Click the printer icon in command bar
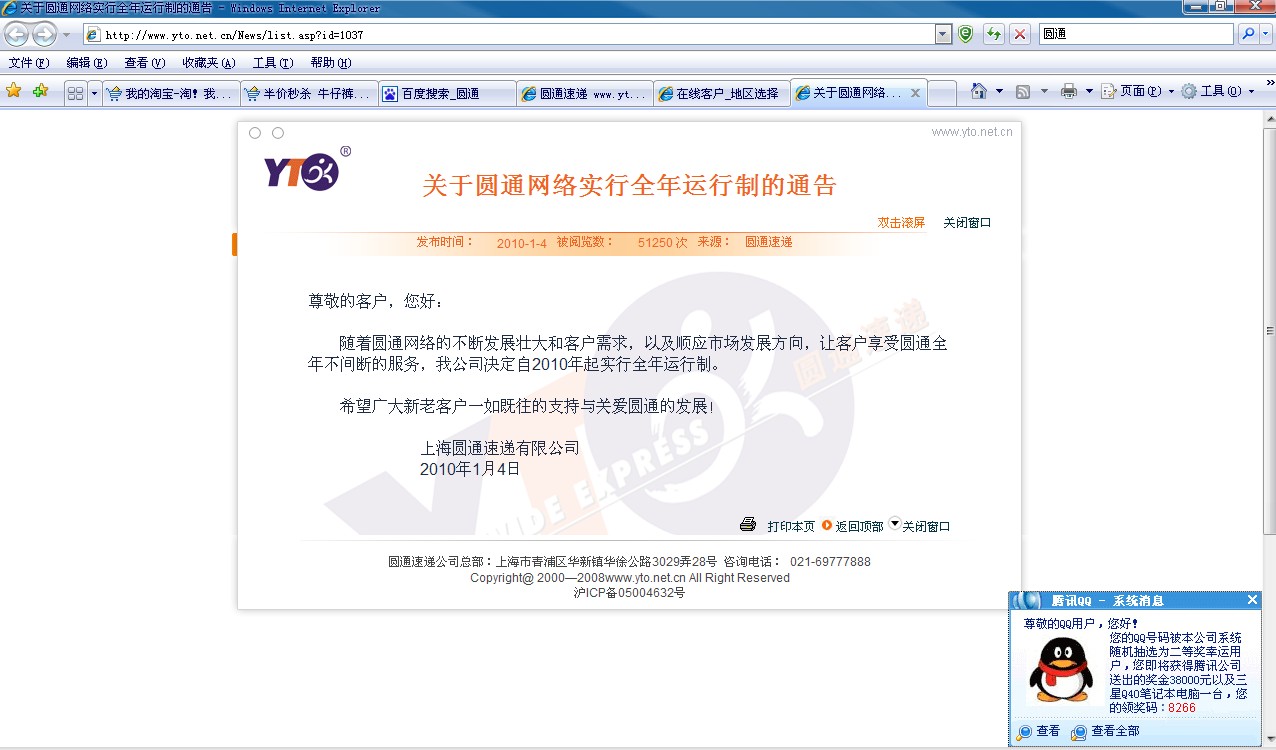Image resolution: width=1276 pixels, height=750 pixels. click(x=1068, y=92)
